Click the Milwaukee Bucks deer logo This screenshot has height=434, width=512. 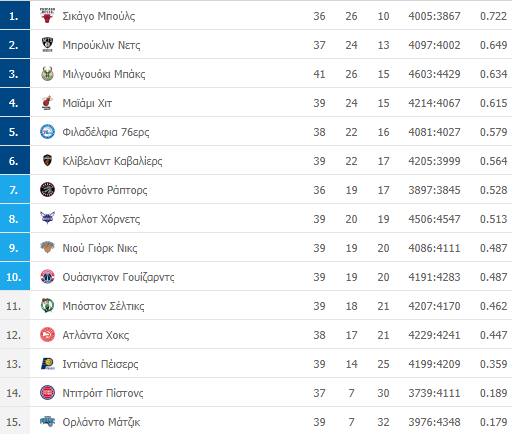click(47, 74)
